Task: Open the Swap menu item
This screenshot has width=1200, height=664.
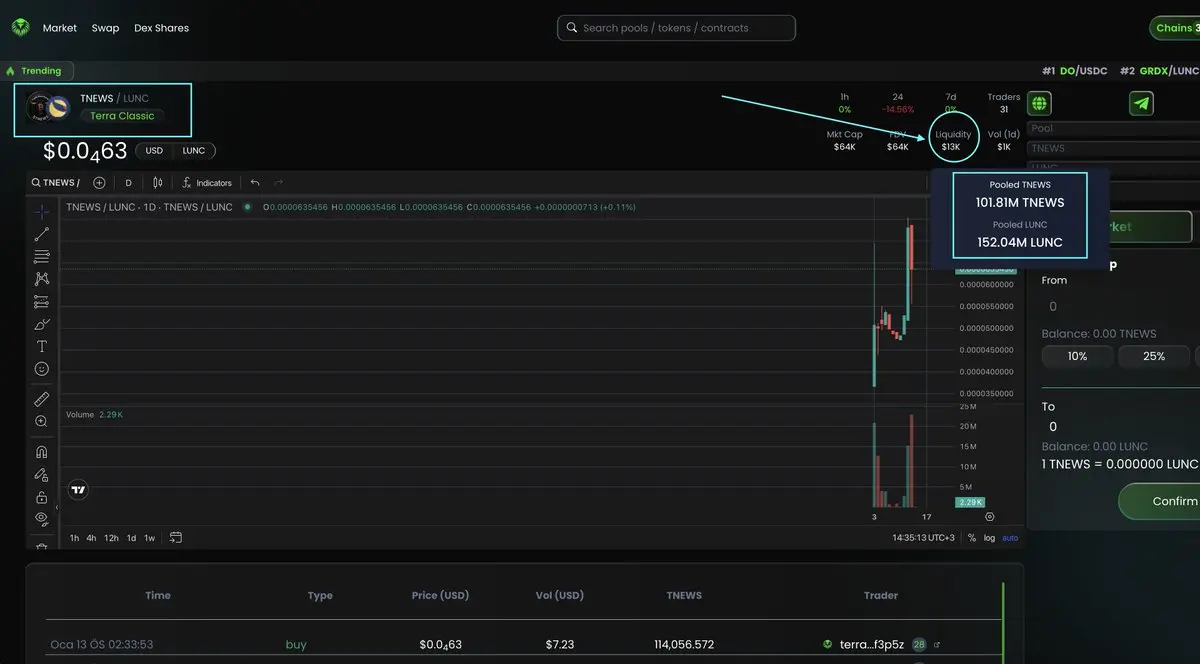Action: 105,28
